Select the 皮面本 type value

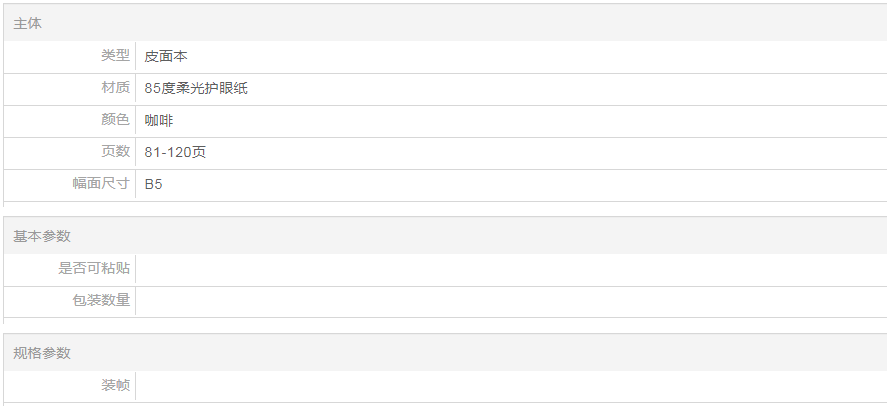point(166,56)
